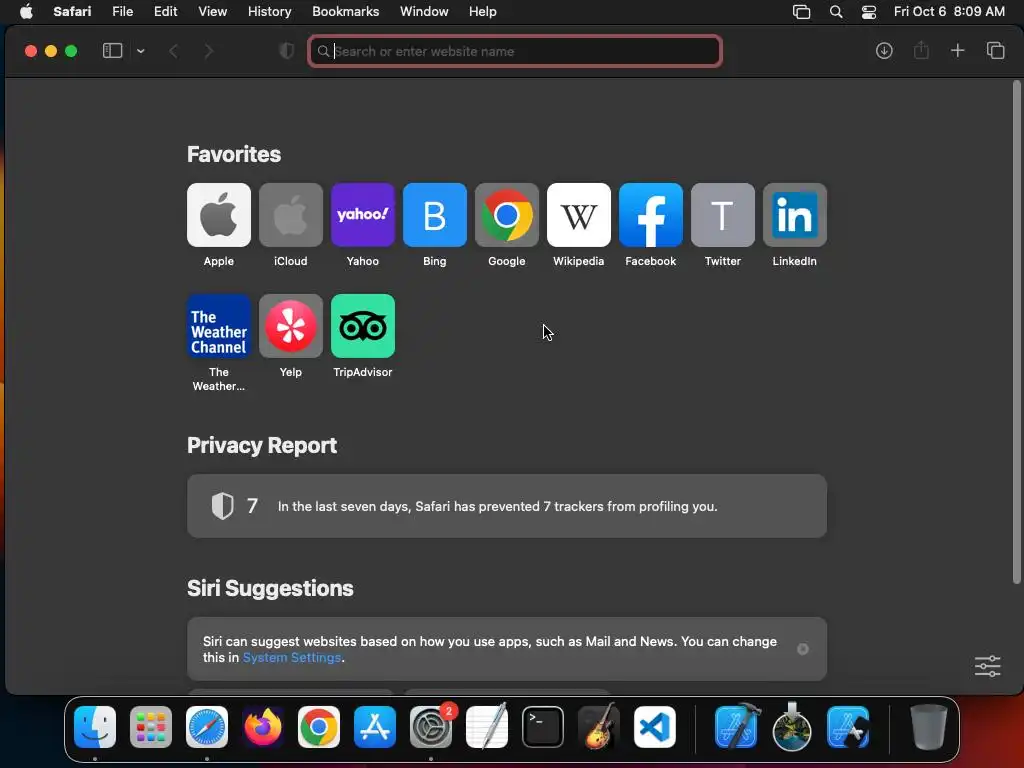The width and height of the screenshot is (1024, 768).
Task: Dismiss the Siri Suggestions notice
Action: click(x=803, y=649)
